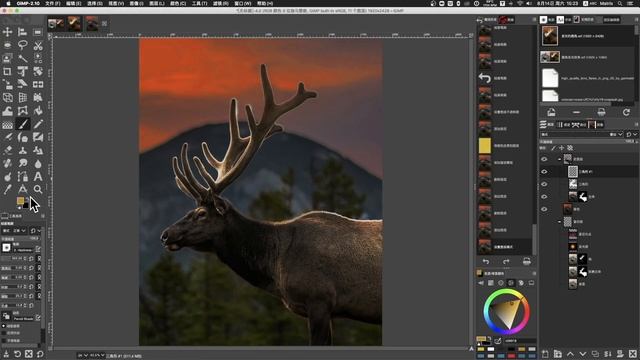This screenshot has height=360, width=640.
Task: Open the unit dropdown in status bar
Action: coord(82,356)
